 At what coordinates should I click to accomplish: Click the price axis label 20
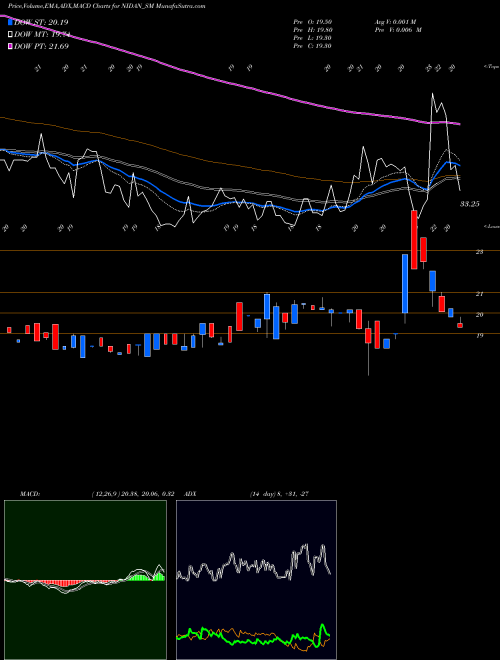point(479,314)
